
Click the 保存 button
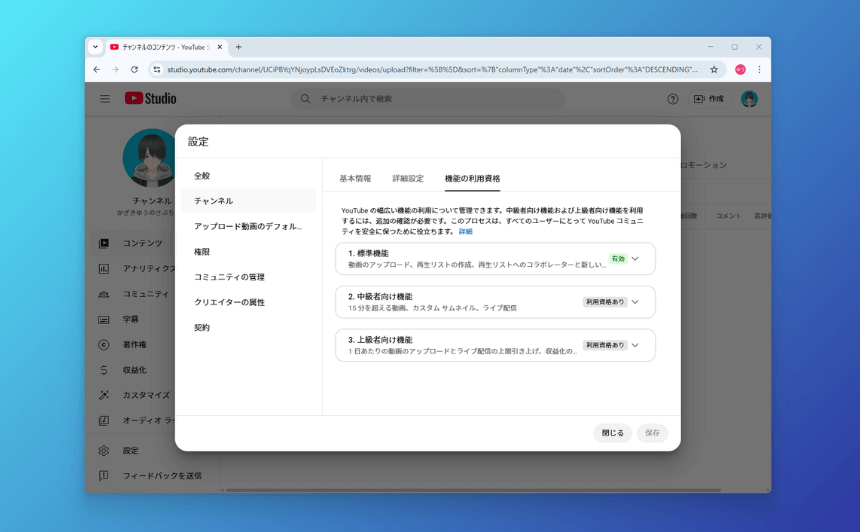652,433
